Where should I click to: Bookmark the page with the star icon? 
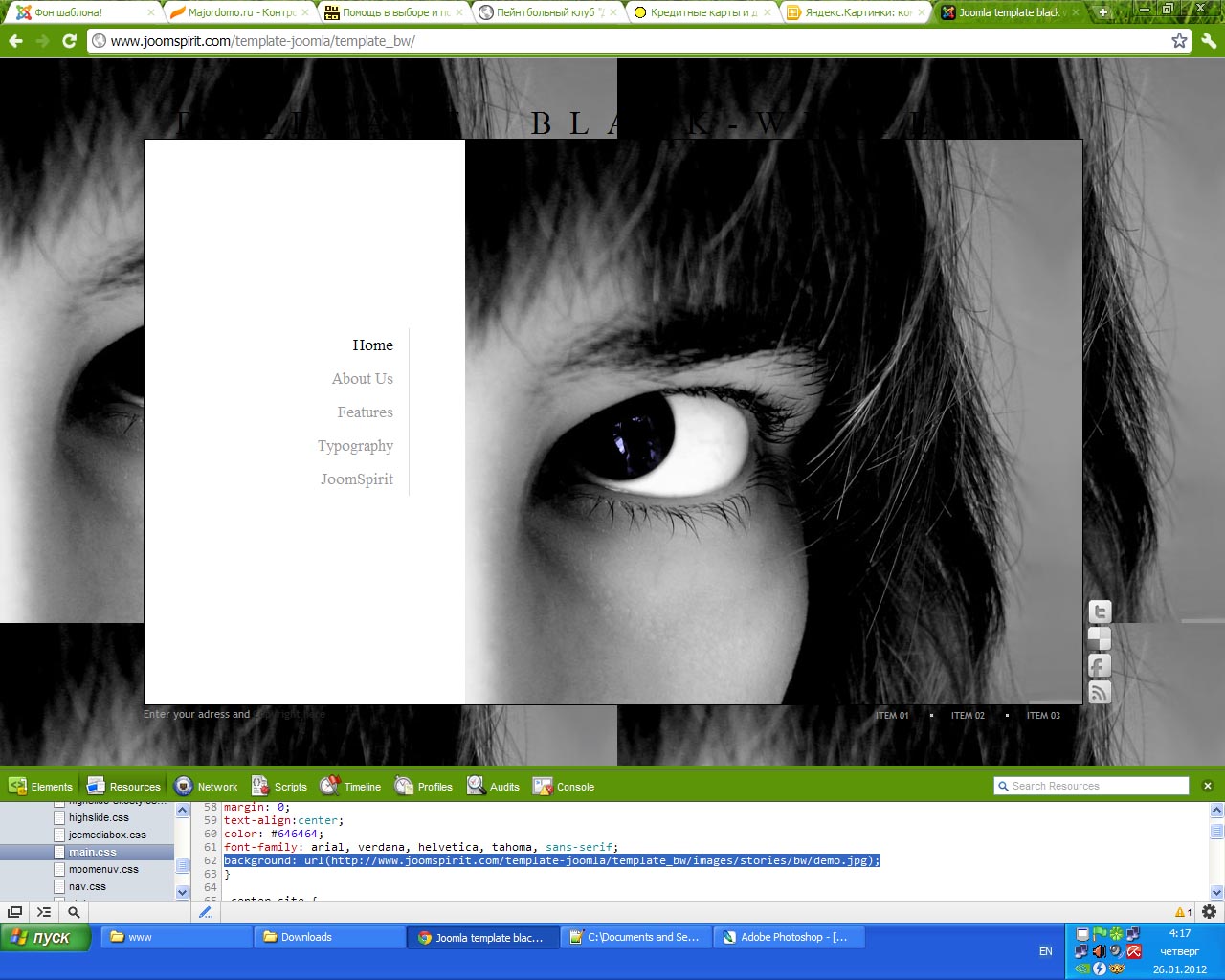tap(1179, 41)
